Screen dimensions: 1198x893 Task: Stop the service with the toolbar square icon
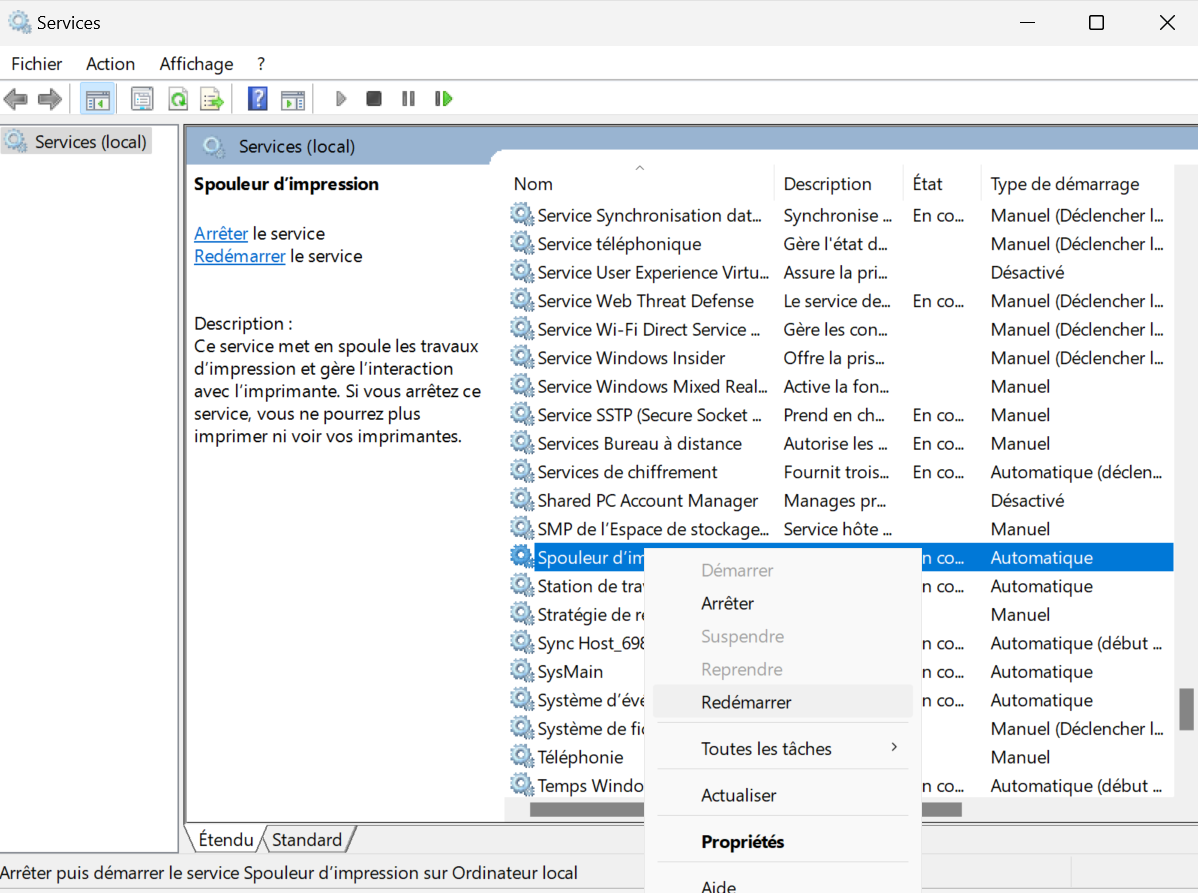click(x=374, y=99)
